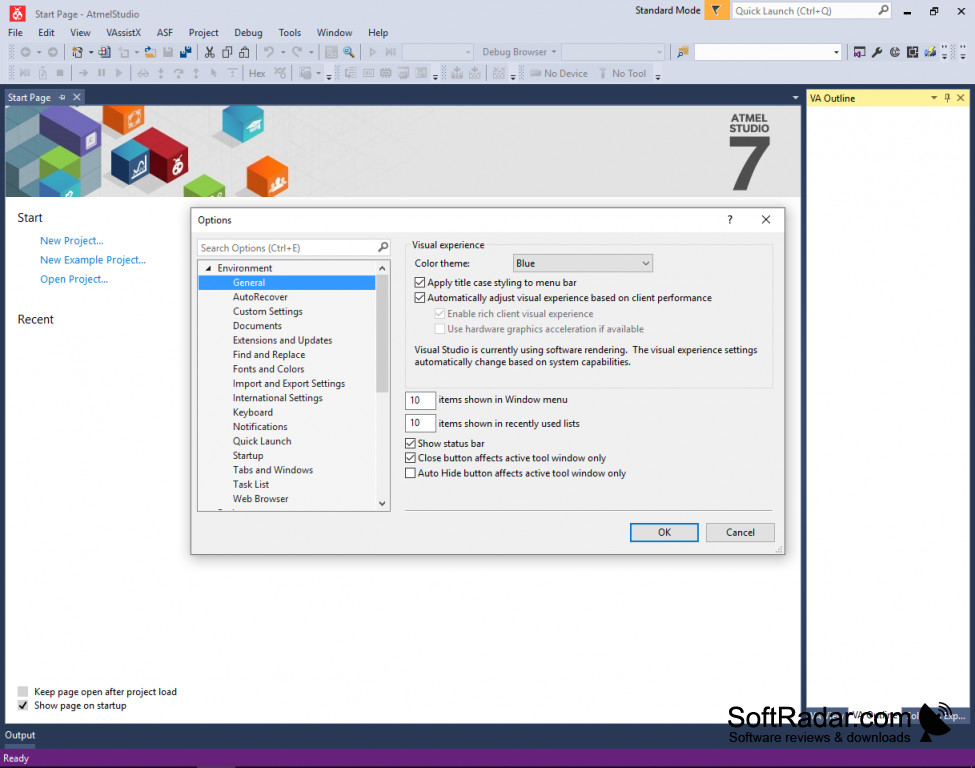This screenshot has width=975, height=768.
Task: Click the Cut scissors icon
Action: 210,52
